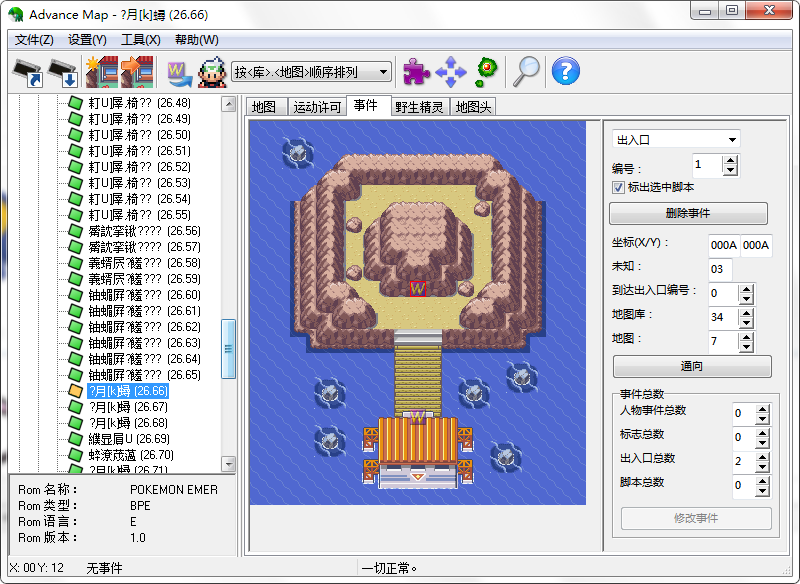The image size is (800, 584).
Task: Click the red W warp on mountain
Action: tap(418, 289)
